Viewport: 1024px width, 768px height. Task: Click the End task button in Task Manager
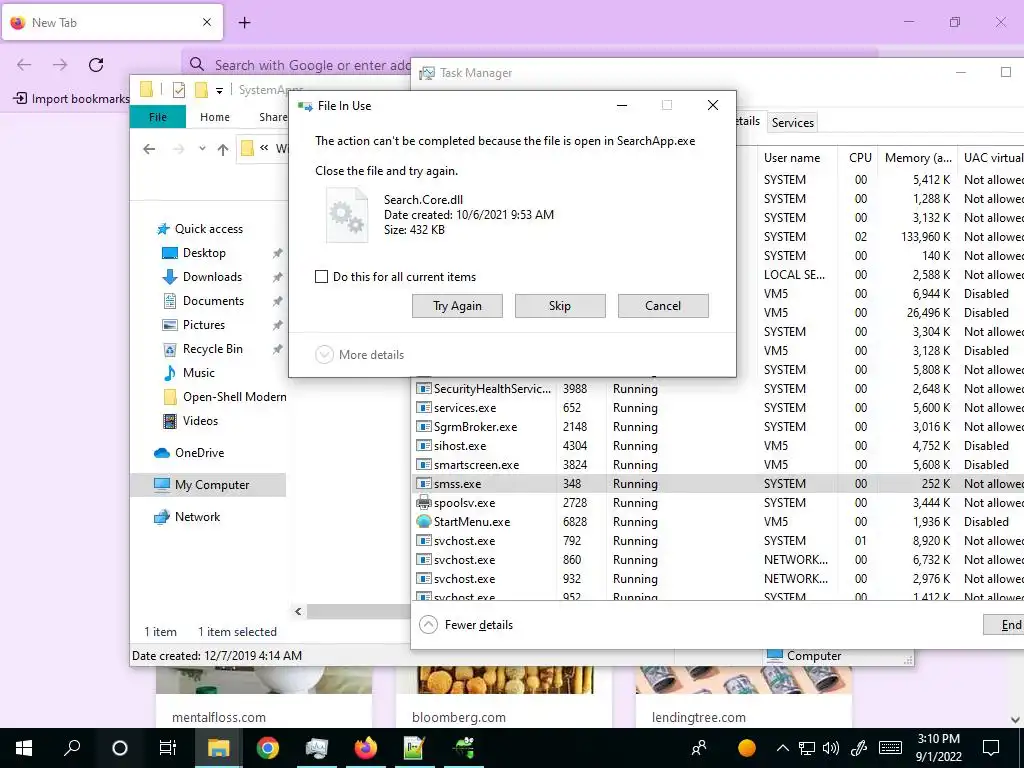[x=1004, y=625]
